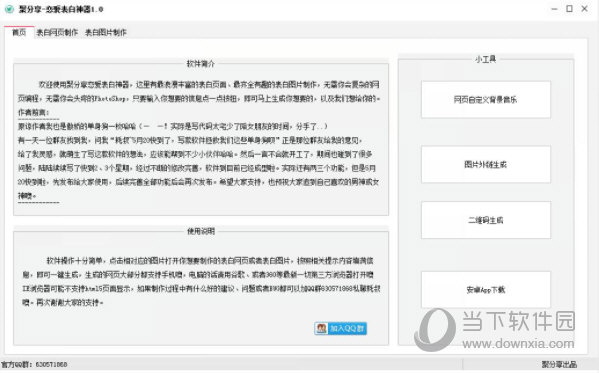Click the 使用说明 group title

(201, 231)
